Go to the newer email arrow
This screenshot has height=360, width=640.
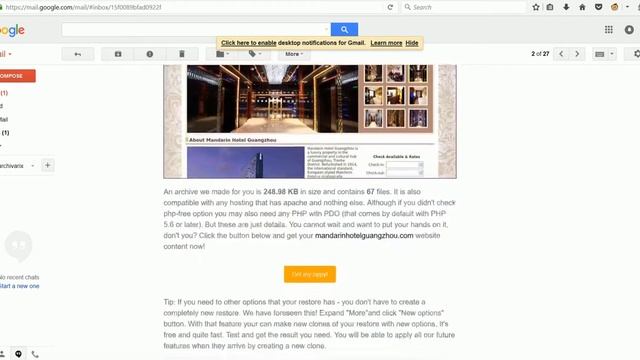pos(561,54)
